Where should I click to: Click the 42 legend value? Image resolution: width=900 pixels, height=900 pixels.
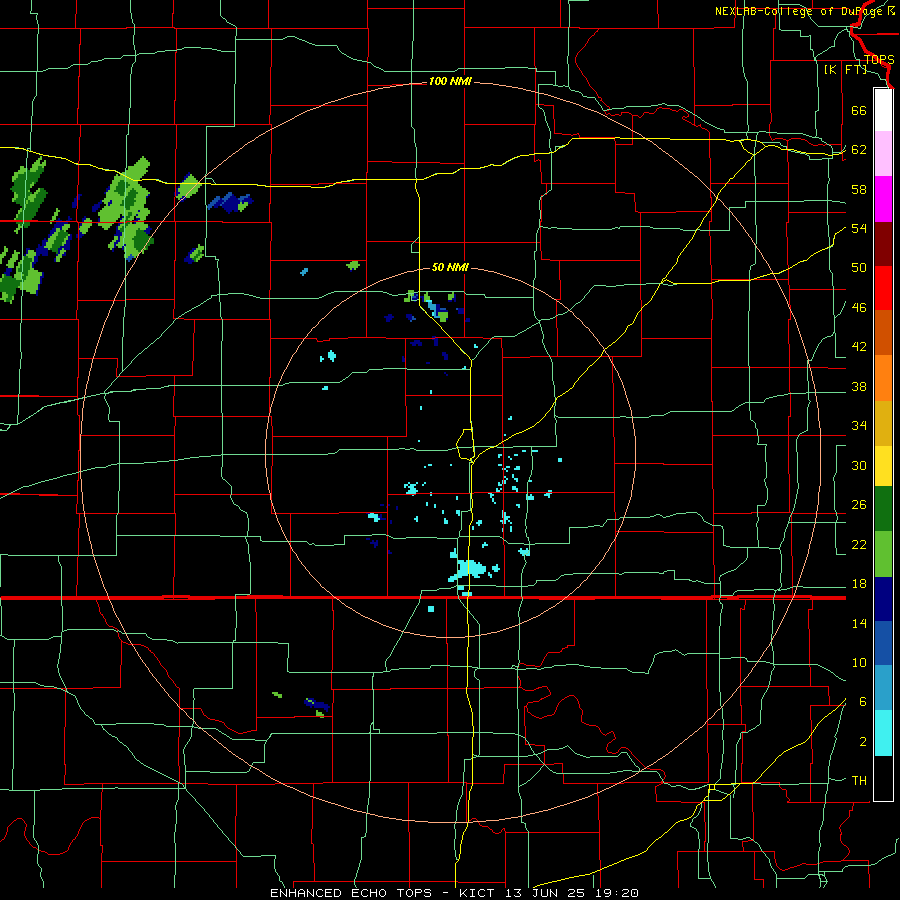point(859,346)
